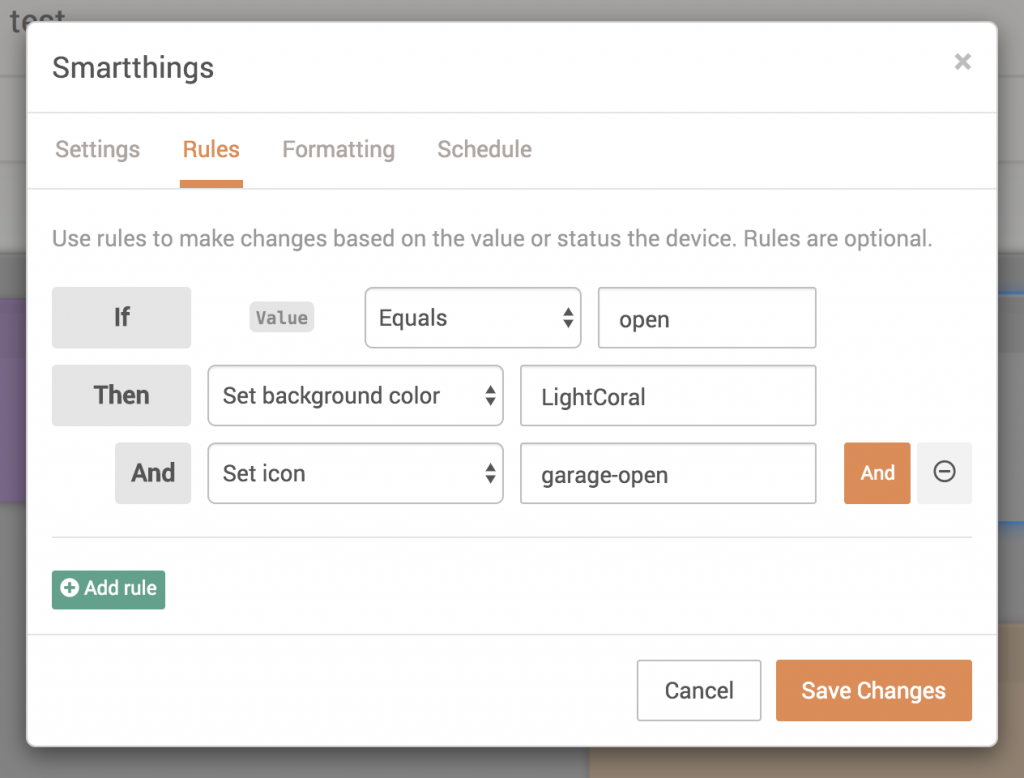
Task: Open the Formatting tab
Action: tap(338, 149)
